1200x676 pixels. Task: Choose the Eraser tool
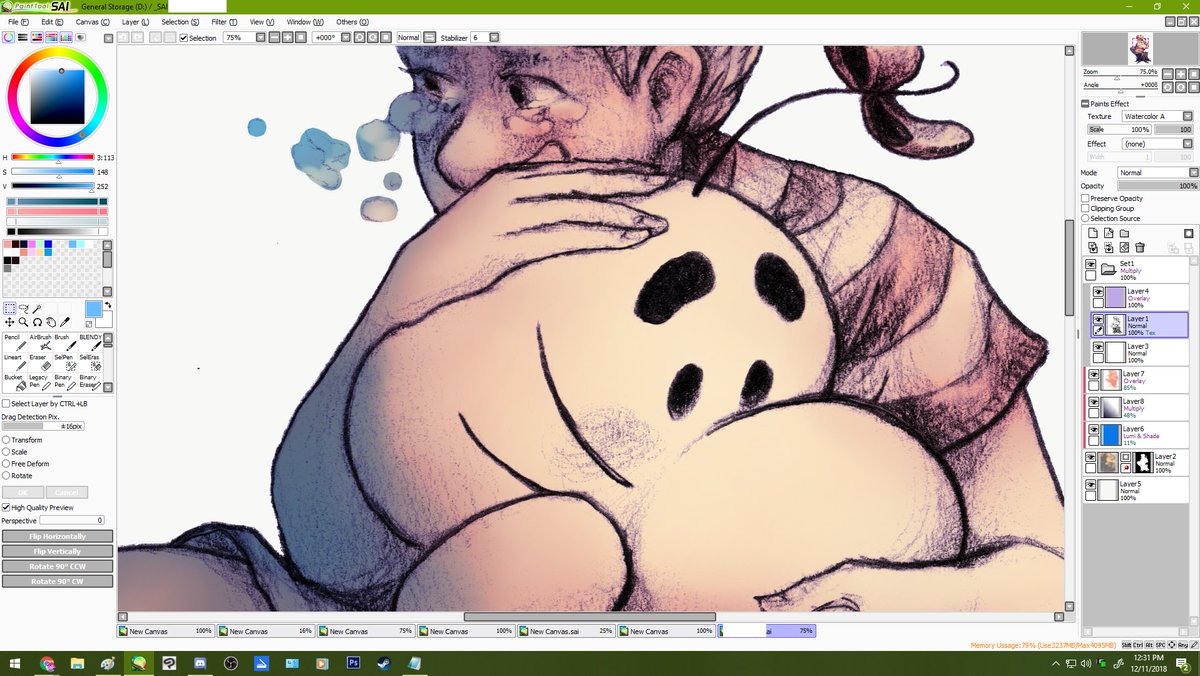39,362
